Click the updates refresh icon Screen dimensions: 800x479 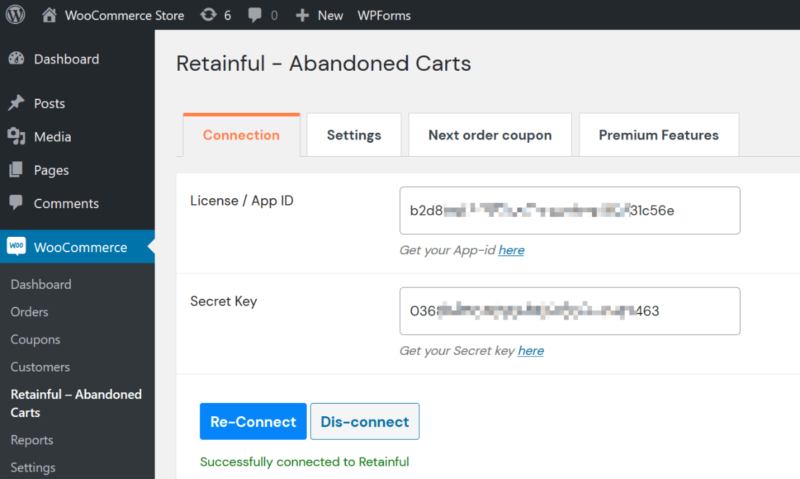coord(208,15)
